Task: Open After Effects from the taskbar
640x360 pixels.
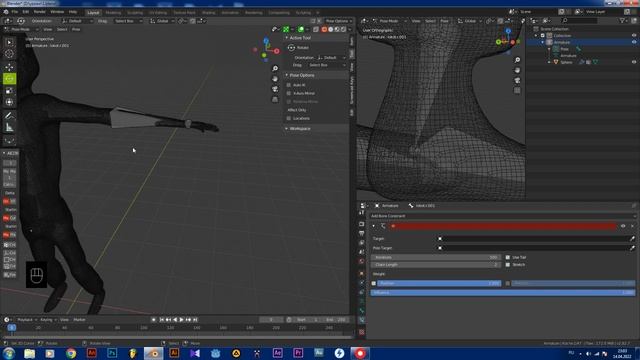Action: [x=278, y=353]
